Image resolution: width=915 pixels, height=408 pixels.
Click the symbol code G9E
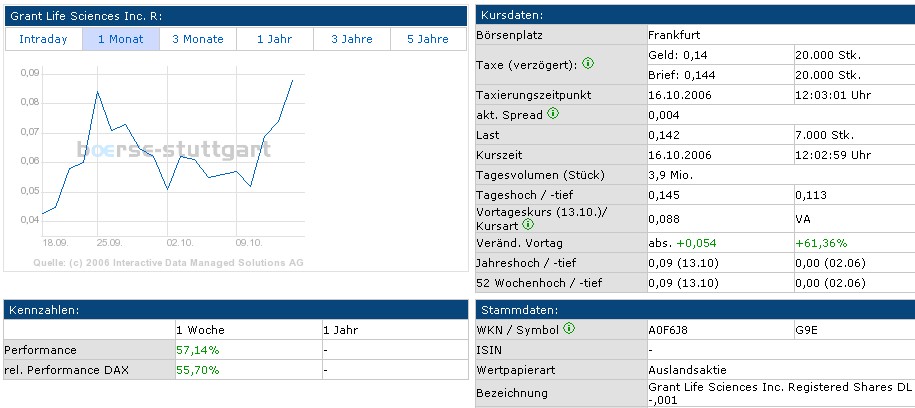[806, 329]
